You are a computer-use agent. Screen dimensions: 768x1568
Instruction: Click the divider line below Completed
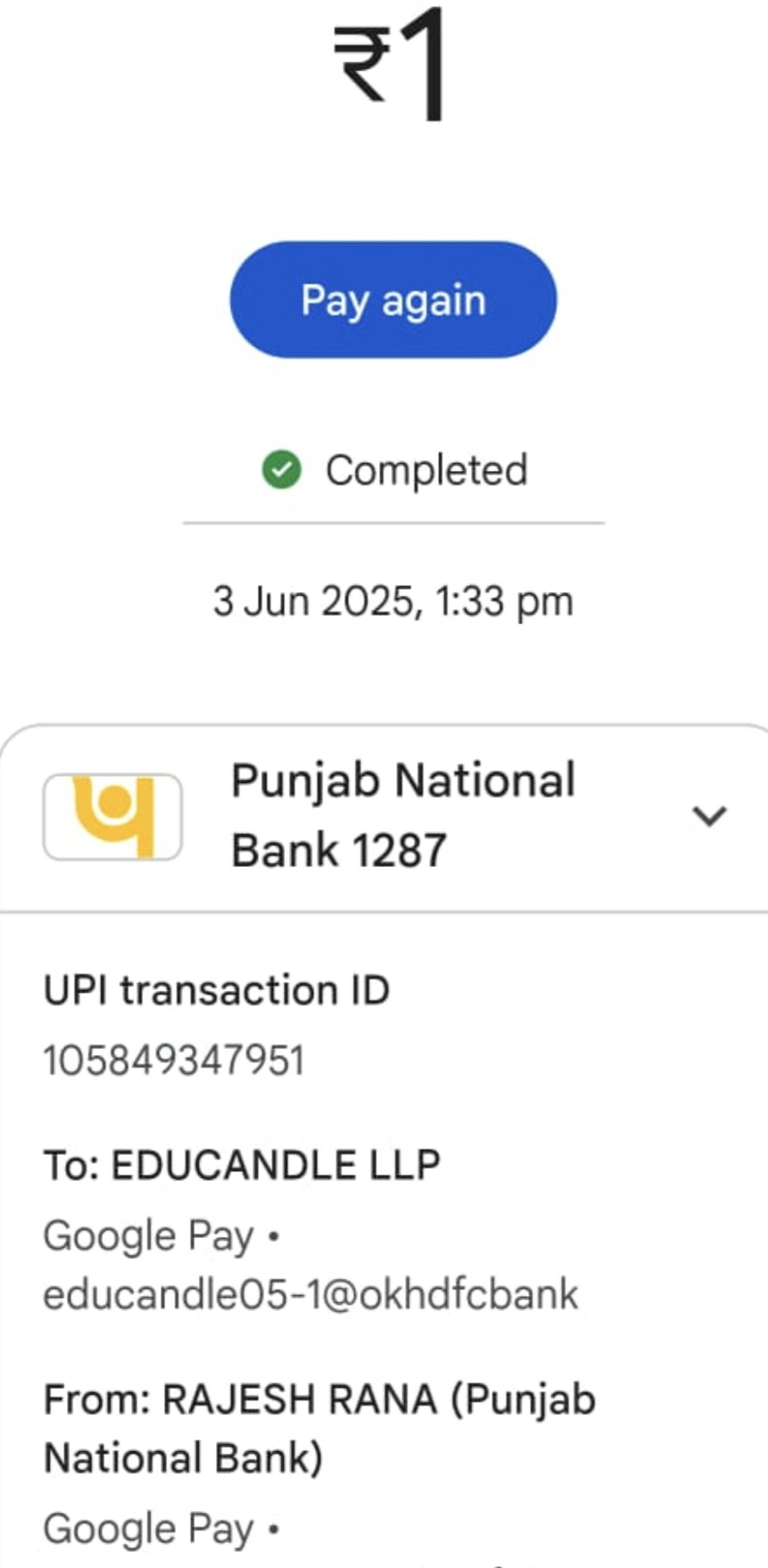[393, 523]
